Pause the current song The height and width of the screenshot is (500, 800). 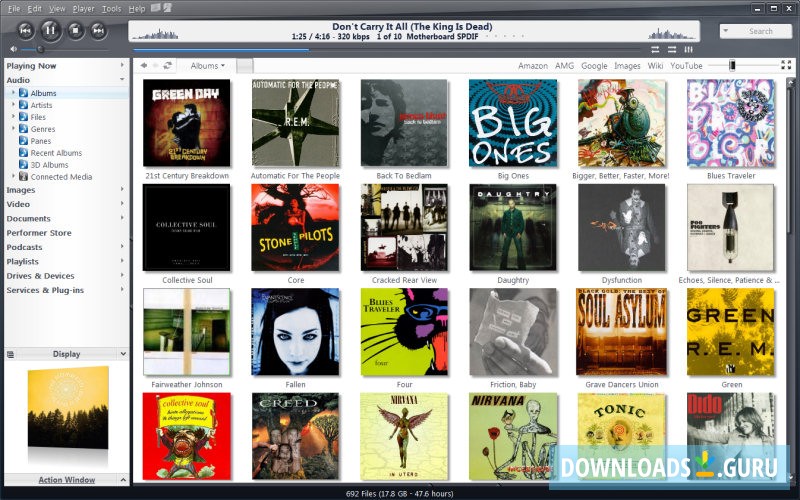tap(51, 31)
